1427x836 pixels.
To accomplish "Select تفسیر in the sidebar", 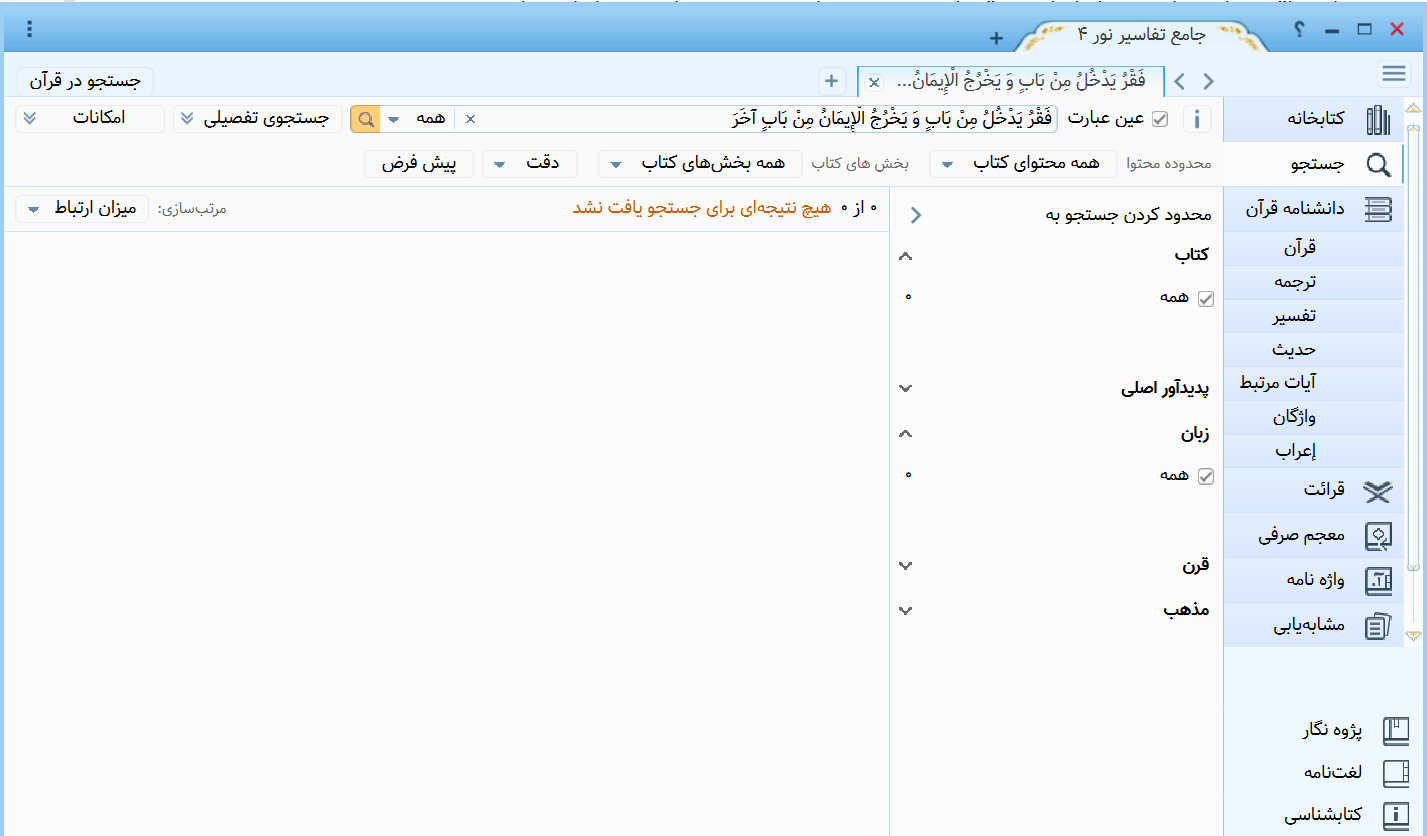I will tap(1294, 316).
